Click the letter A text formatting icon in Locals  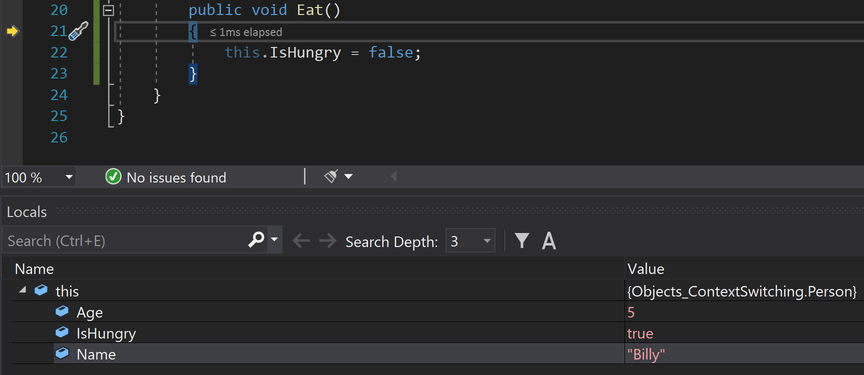pyautogui.click(x=548, y=241)
